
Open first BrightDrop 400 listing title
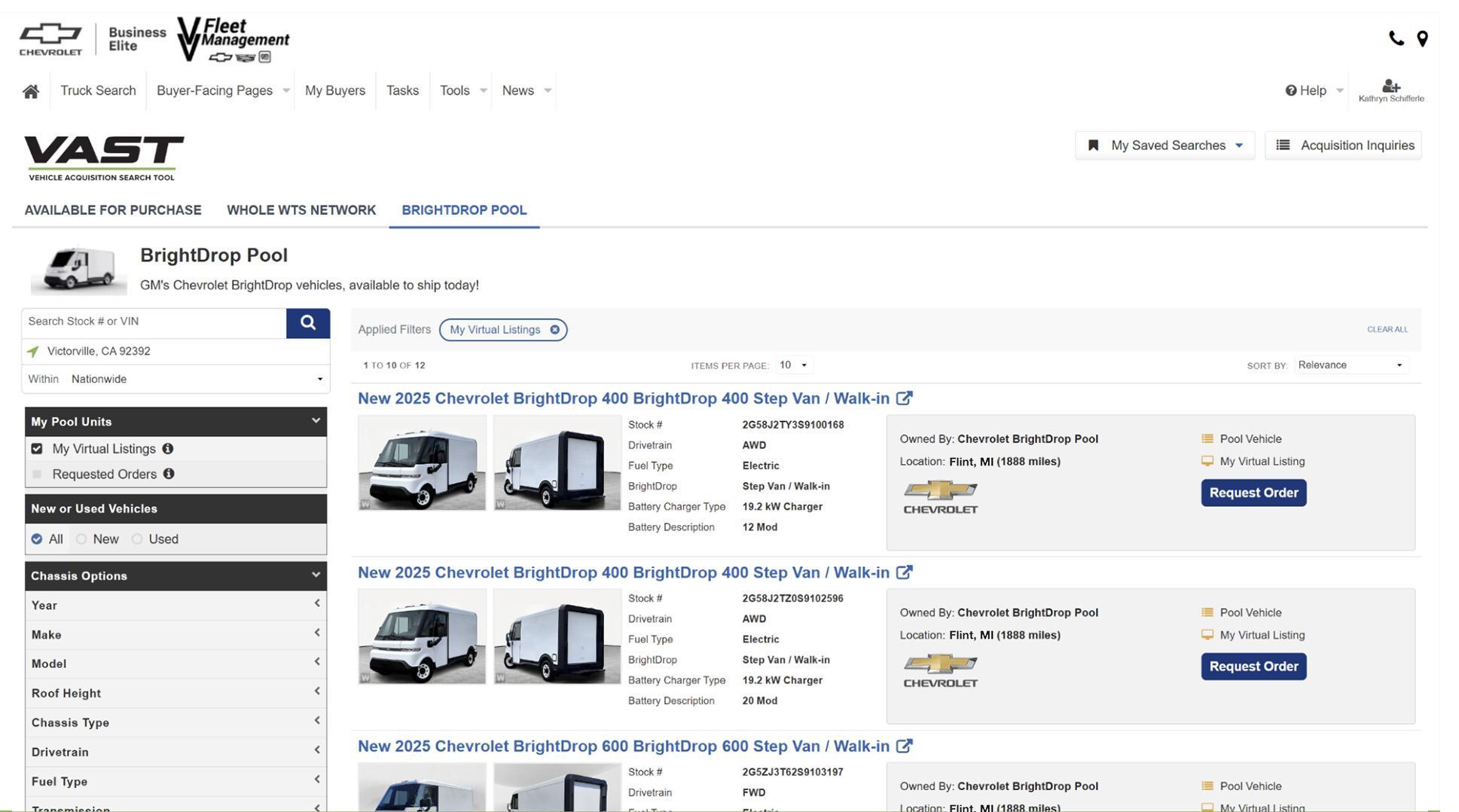[x=624, y=398]
